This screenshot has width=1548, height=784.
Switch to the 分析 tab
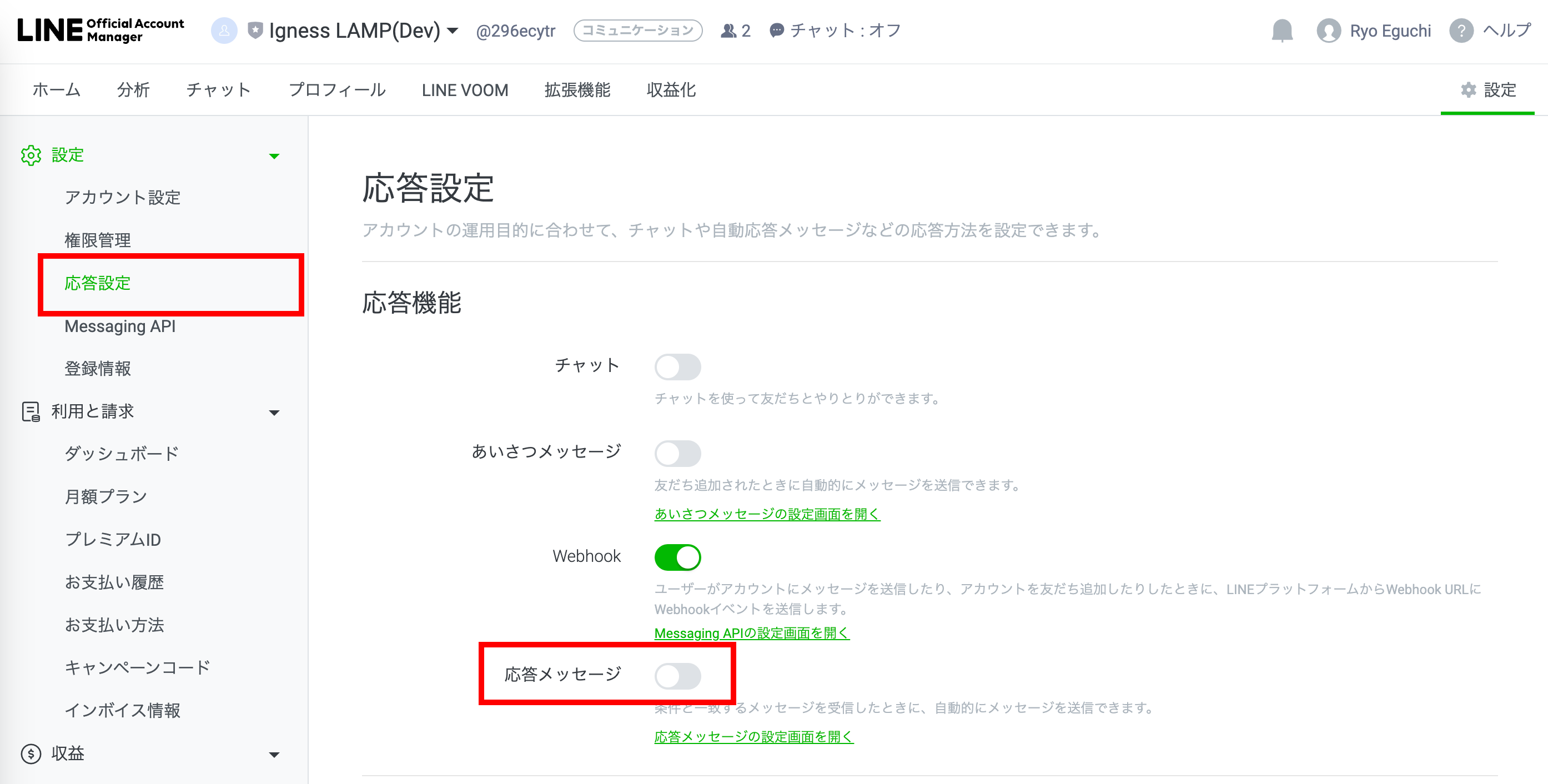click(133, 90)
